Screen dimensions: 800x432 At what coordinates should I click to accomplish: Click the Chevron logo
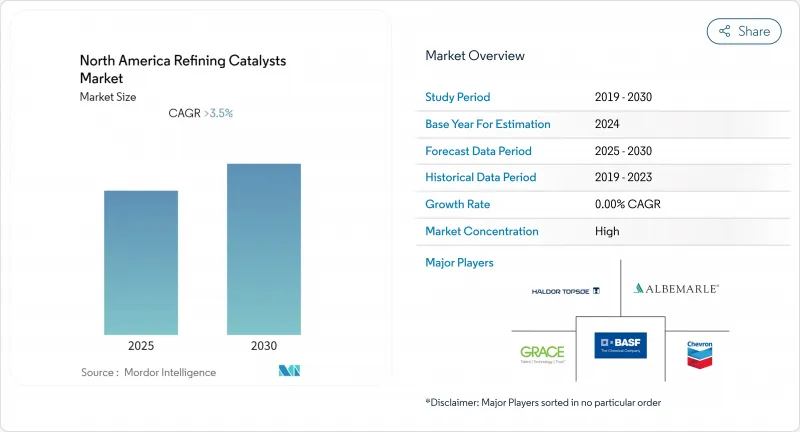pos(699,354)
